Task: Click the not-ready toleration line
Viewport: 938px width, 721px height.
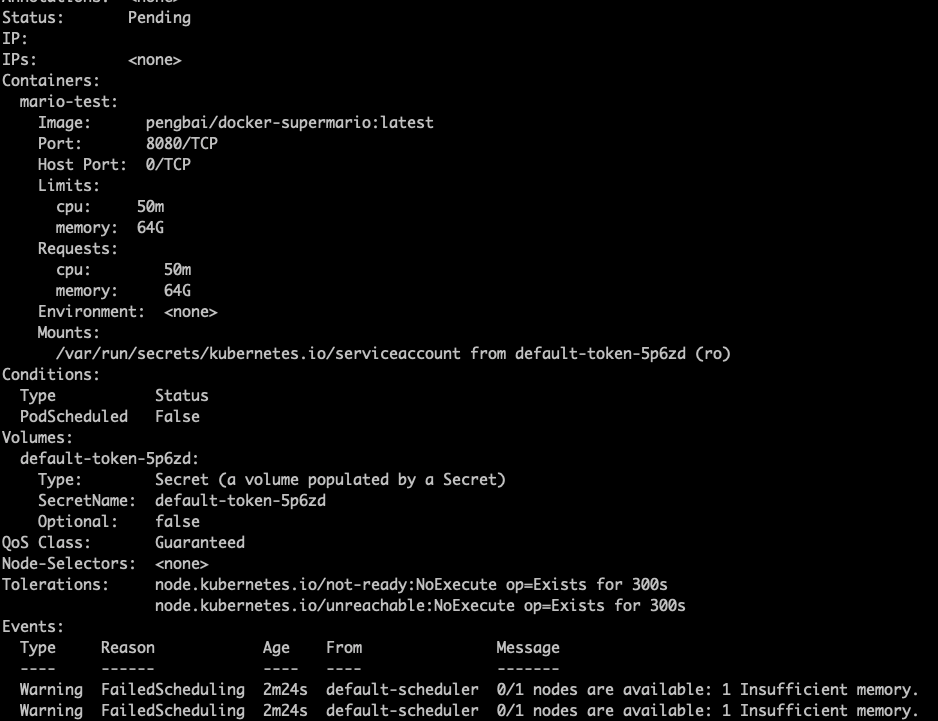Action: coord(411,585)
